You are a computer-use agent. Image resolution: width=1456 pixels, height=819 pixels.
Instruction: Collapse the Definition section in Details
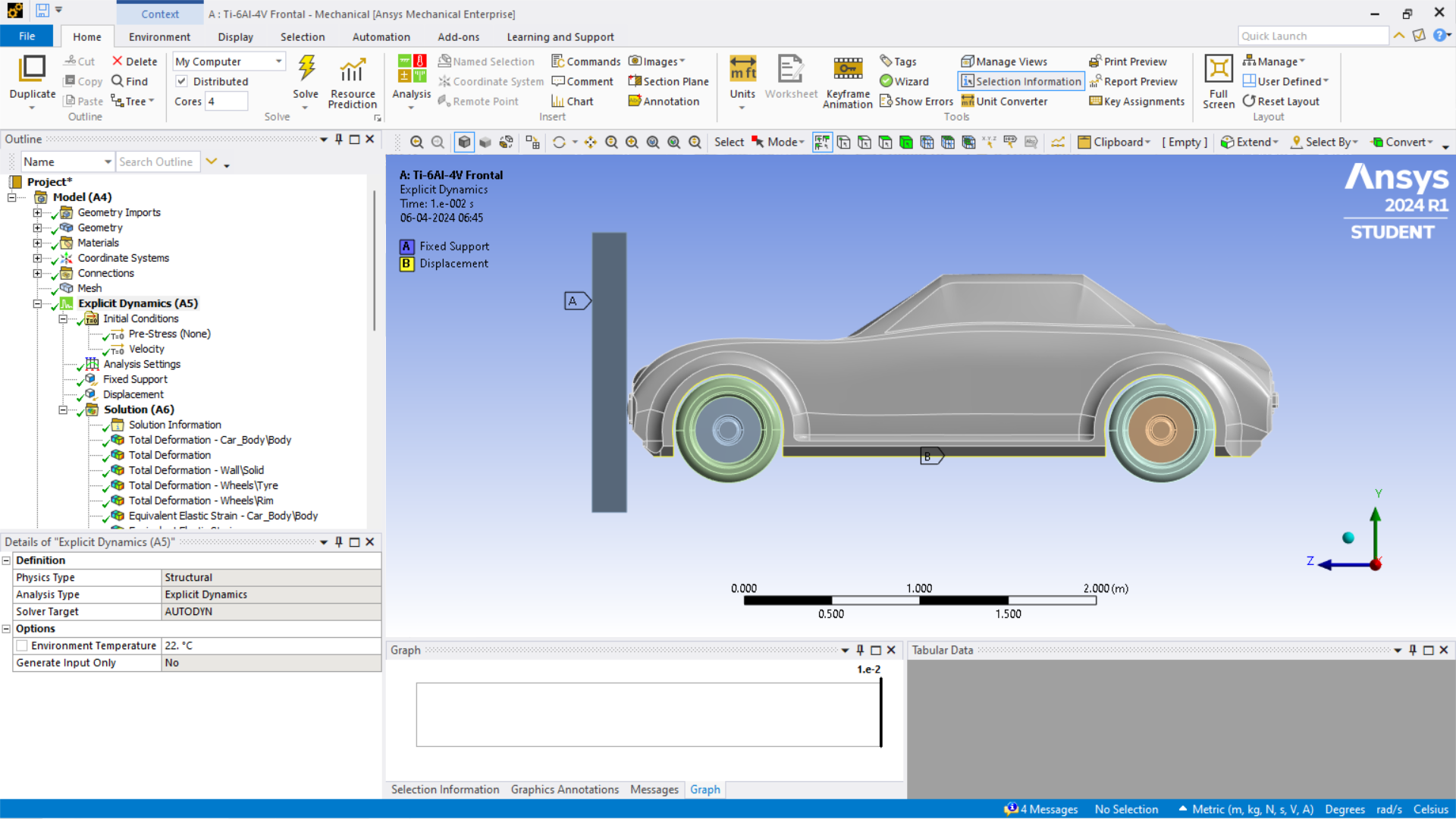coord(7,560)
